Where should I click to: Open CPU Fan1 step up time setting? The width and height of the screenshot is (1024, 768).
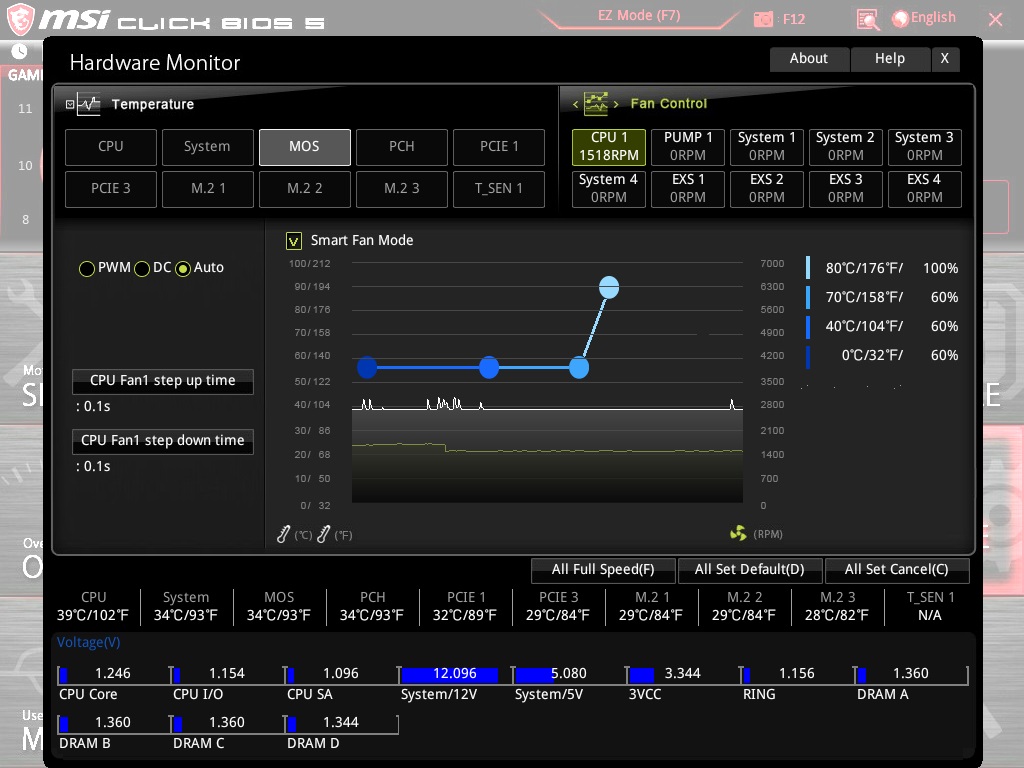(163, 381)
